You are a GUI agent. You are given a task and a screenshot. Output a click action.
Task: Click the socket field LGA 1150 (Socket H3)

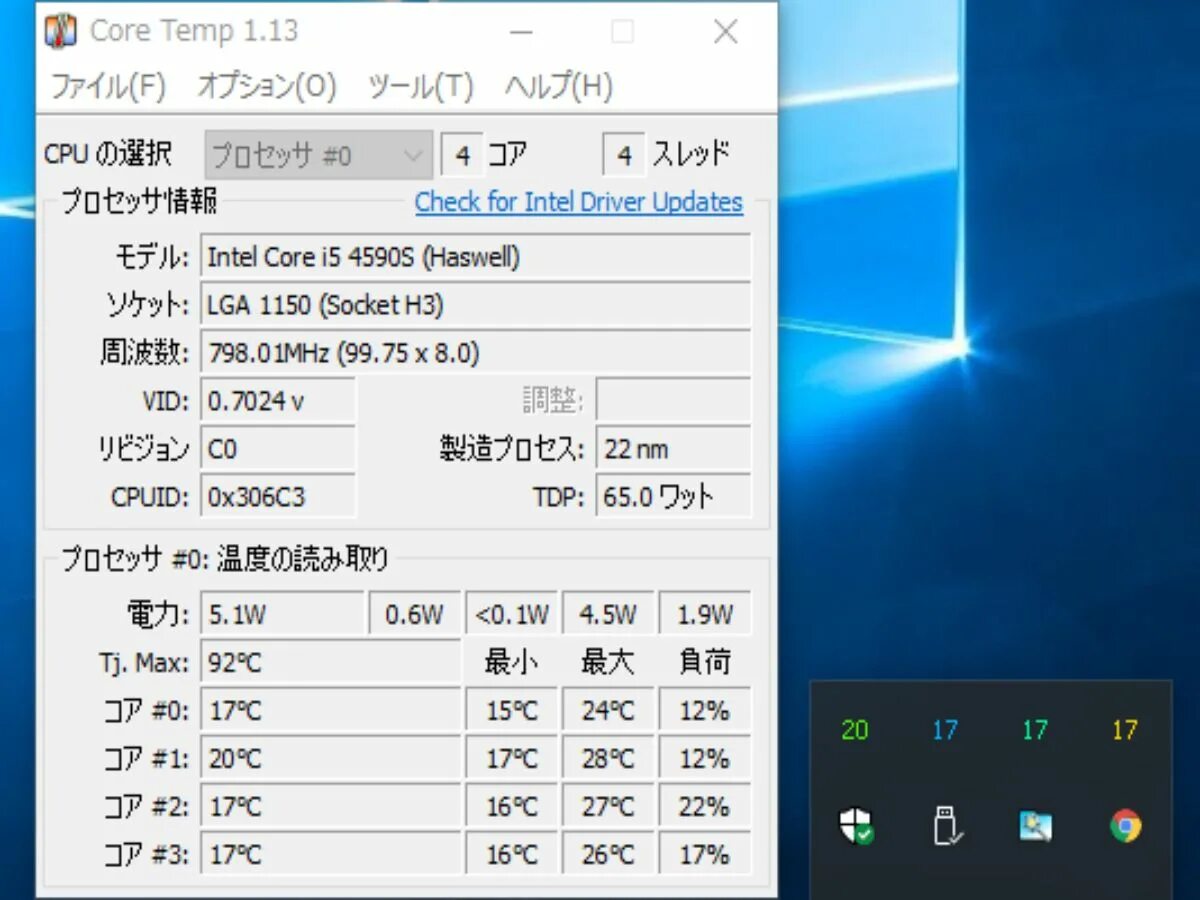(x=476, y=305)
